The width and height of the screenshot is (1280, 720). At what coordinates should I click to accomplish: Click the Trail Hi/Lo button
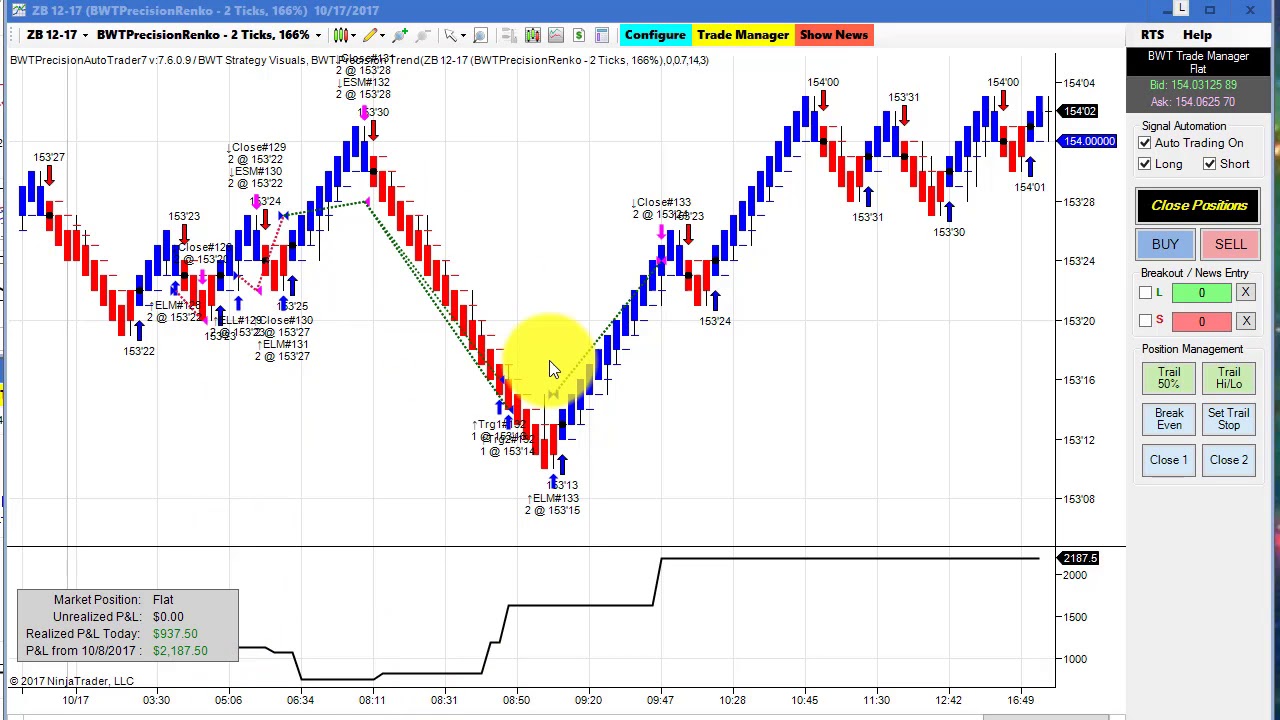[x=1229, y=377]
